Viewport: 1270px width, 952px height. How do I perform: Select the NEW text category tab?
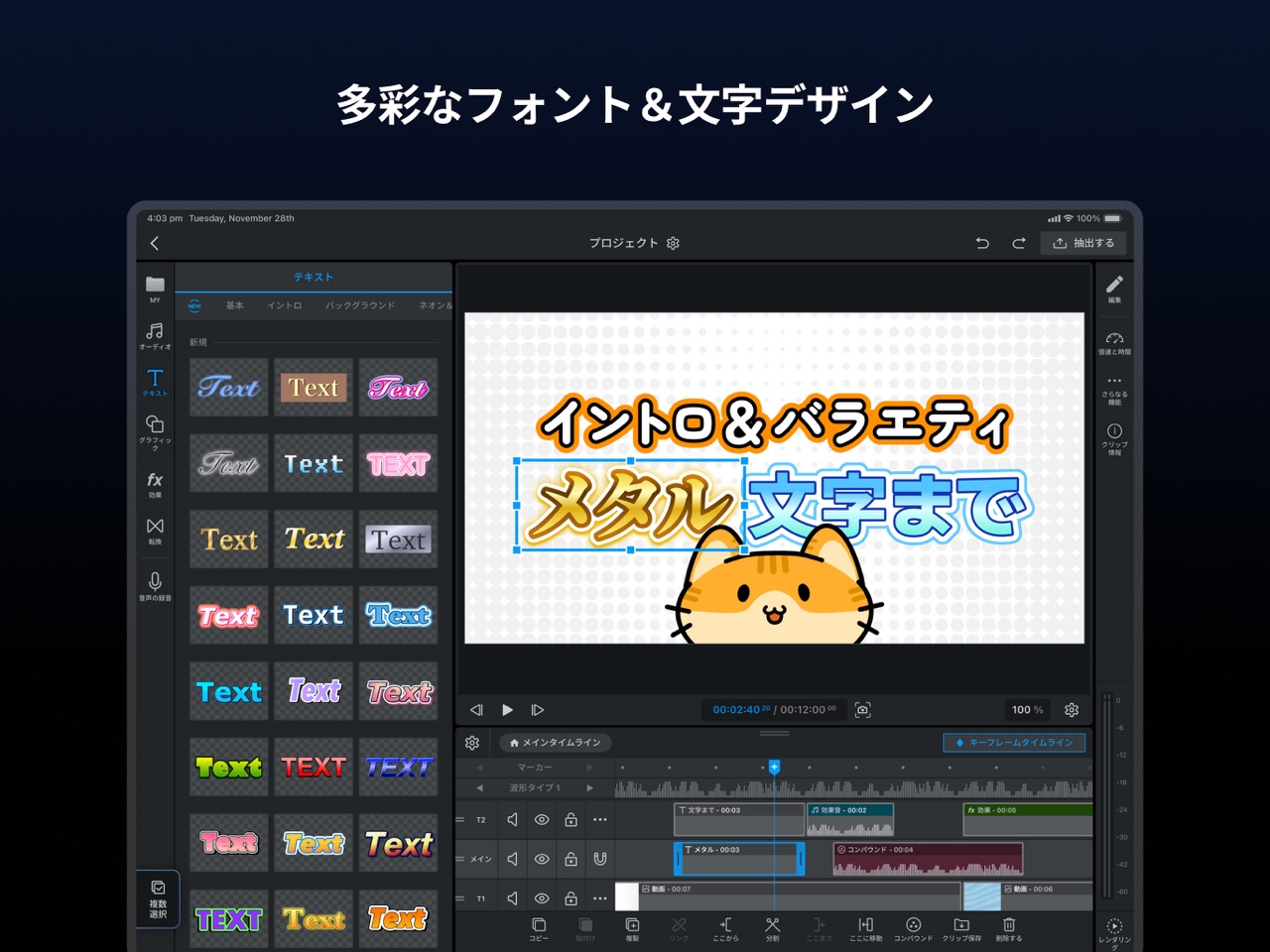[x=194, y=305]
